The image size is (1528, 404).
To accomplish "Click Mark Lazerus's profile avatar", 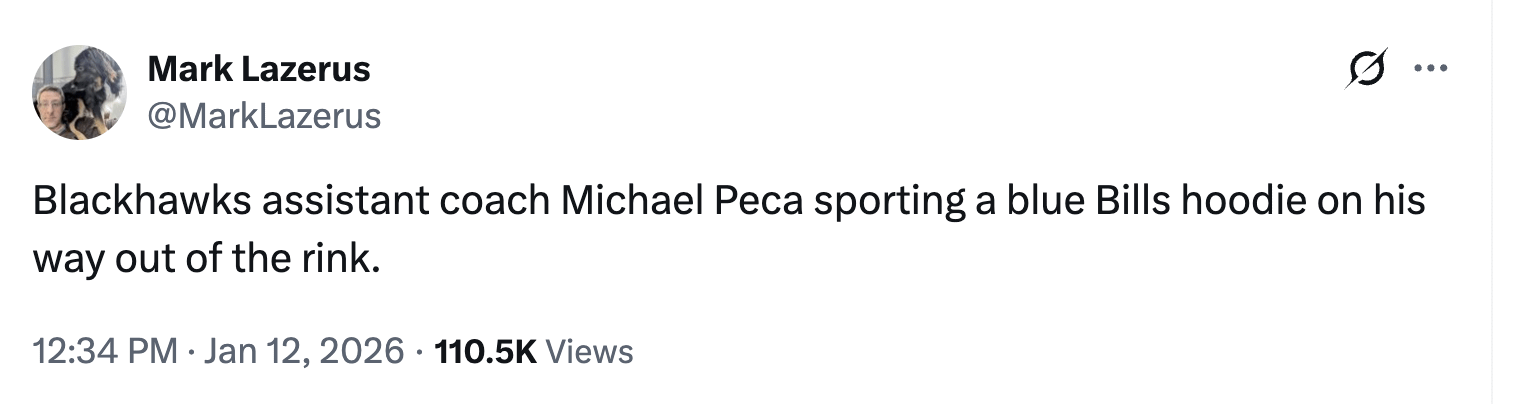I will coord(80,92).
